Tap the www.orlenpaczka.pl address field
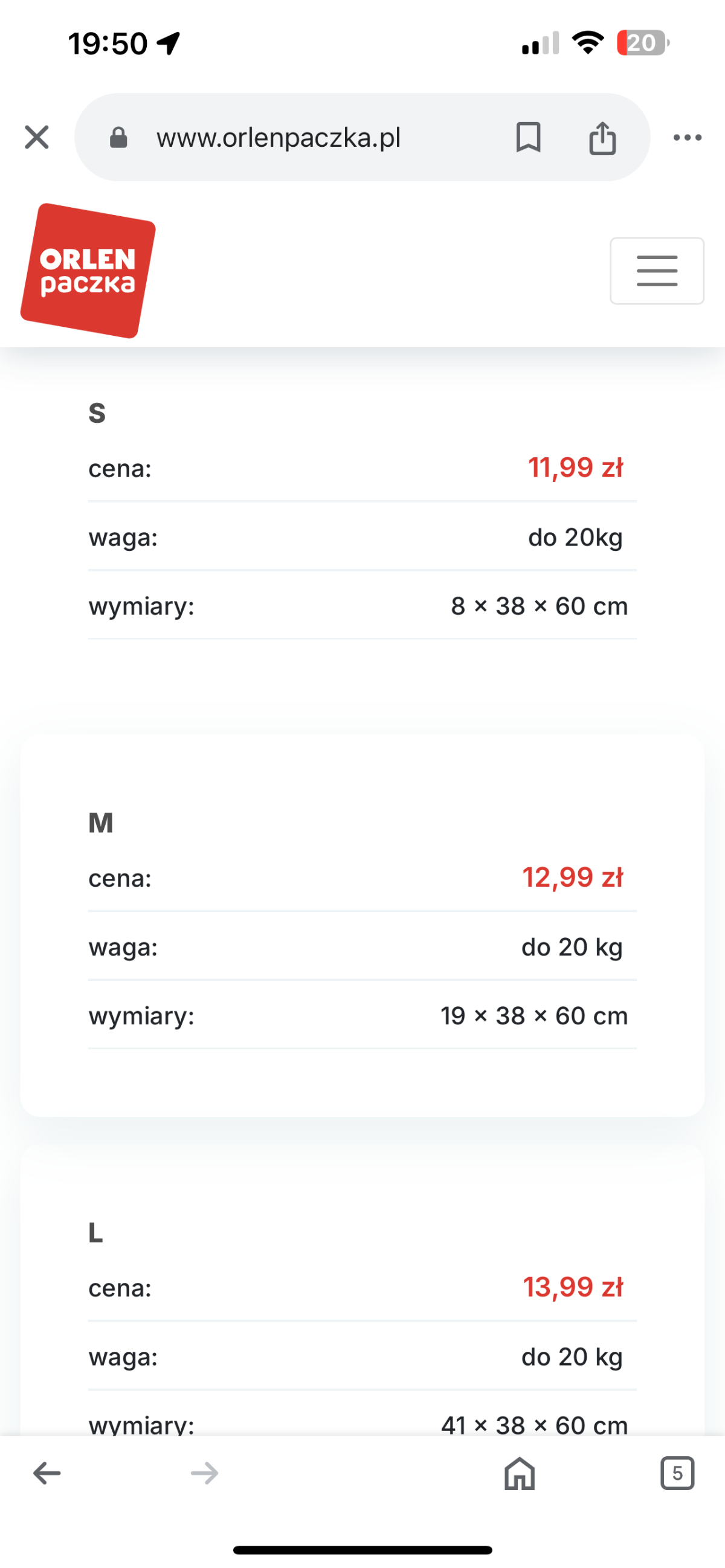The width and height of the screenshot is (725, 1568). 278,138
